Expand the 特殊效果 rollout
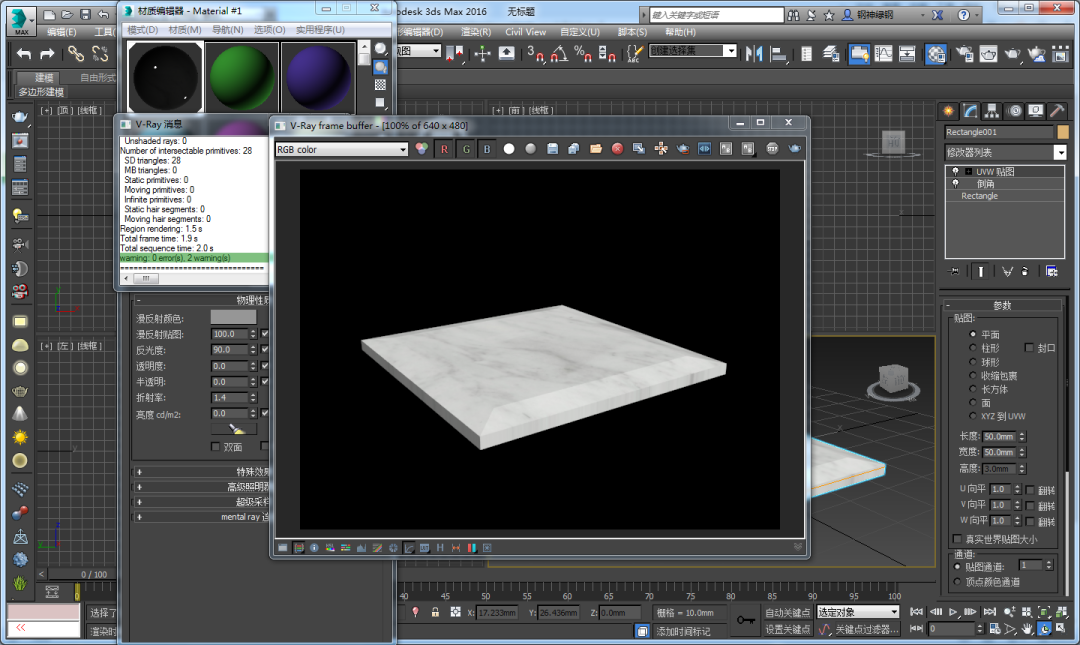 pyautogui.click(x=200, y=472)
